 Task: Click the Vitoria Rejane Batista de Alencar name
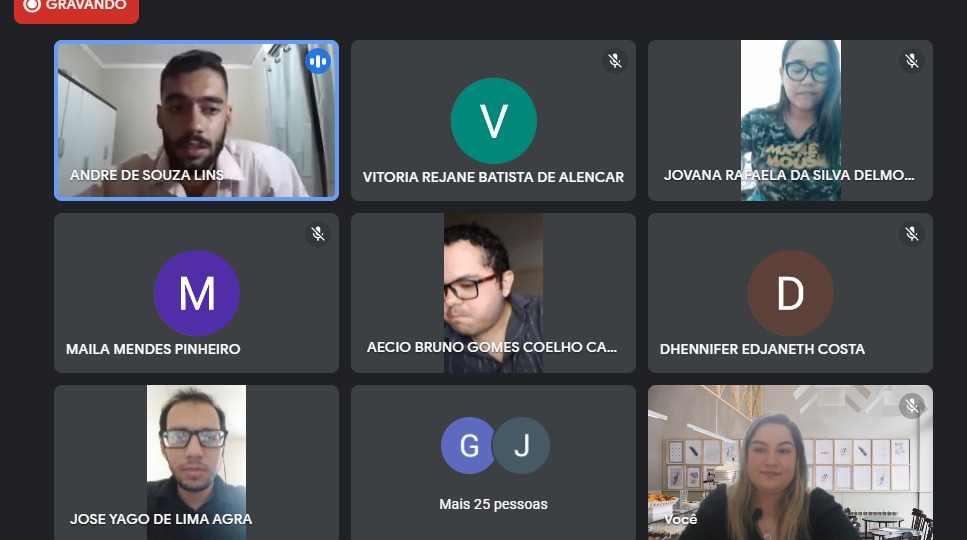[493, 177]
